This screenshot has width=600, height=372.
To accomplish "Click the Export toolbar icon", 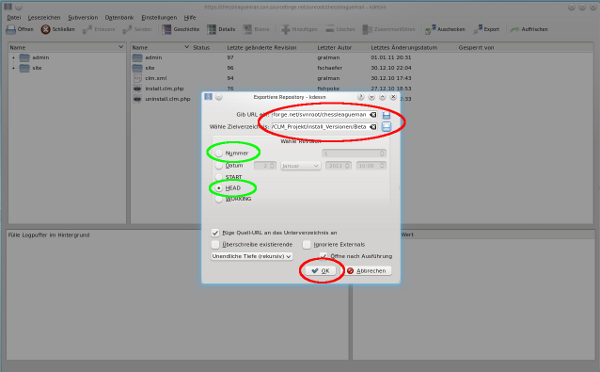I will (478, 29).
